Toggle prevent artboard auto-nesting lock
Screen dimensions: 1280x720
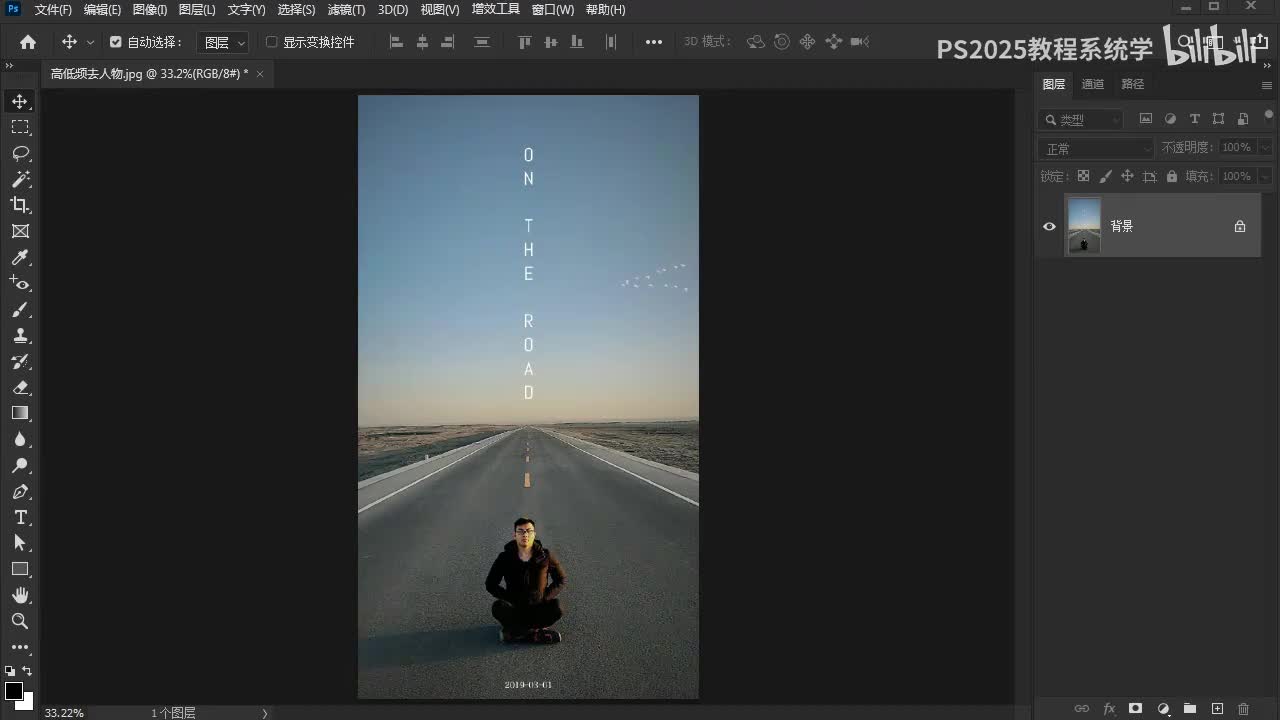1149,176
